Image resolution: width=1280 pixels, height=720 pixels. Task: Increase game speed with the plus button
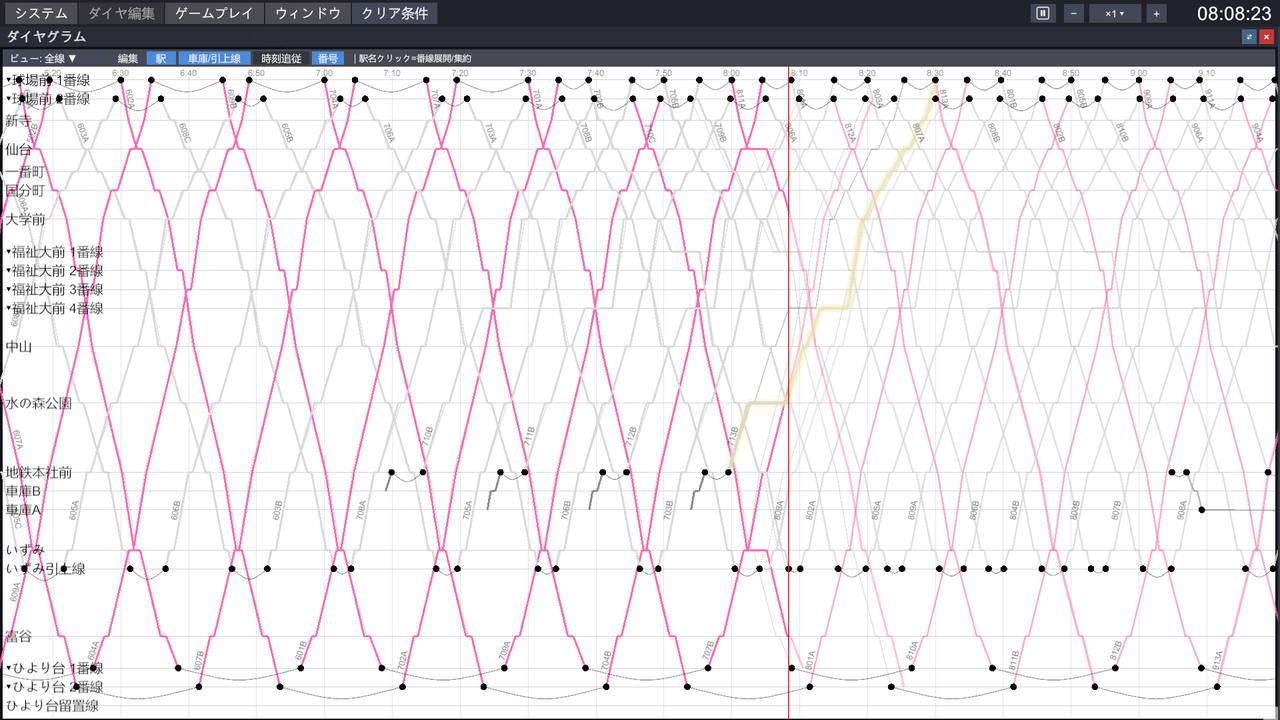pyautogui.click(x=1156, y=13)
